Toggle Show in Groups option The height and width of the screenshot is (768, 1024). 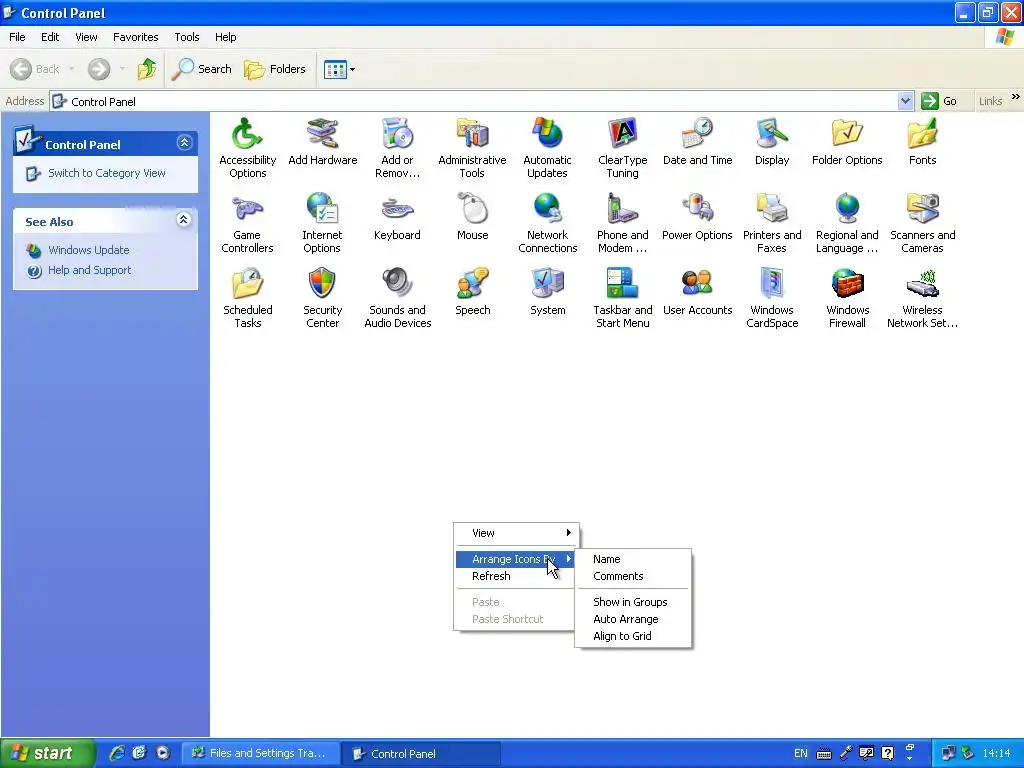(630, 602)
